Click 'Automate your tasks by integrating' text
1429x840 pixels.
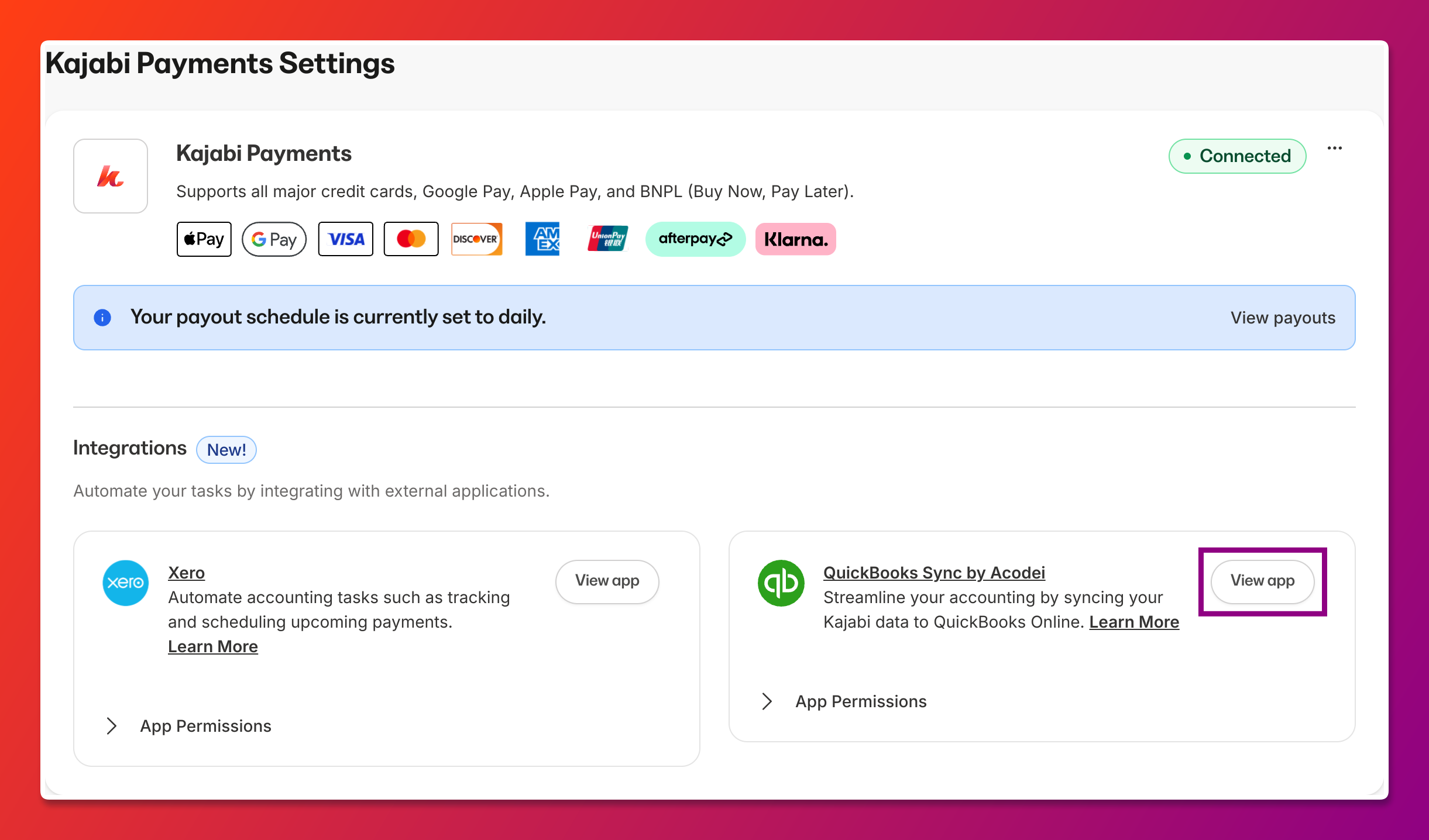(311, 491)
